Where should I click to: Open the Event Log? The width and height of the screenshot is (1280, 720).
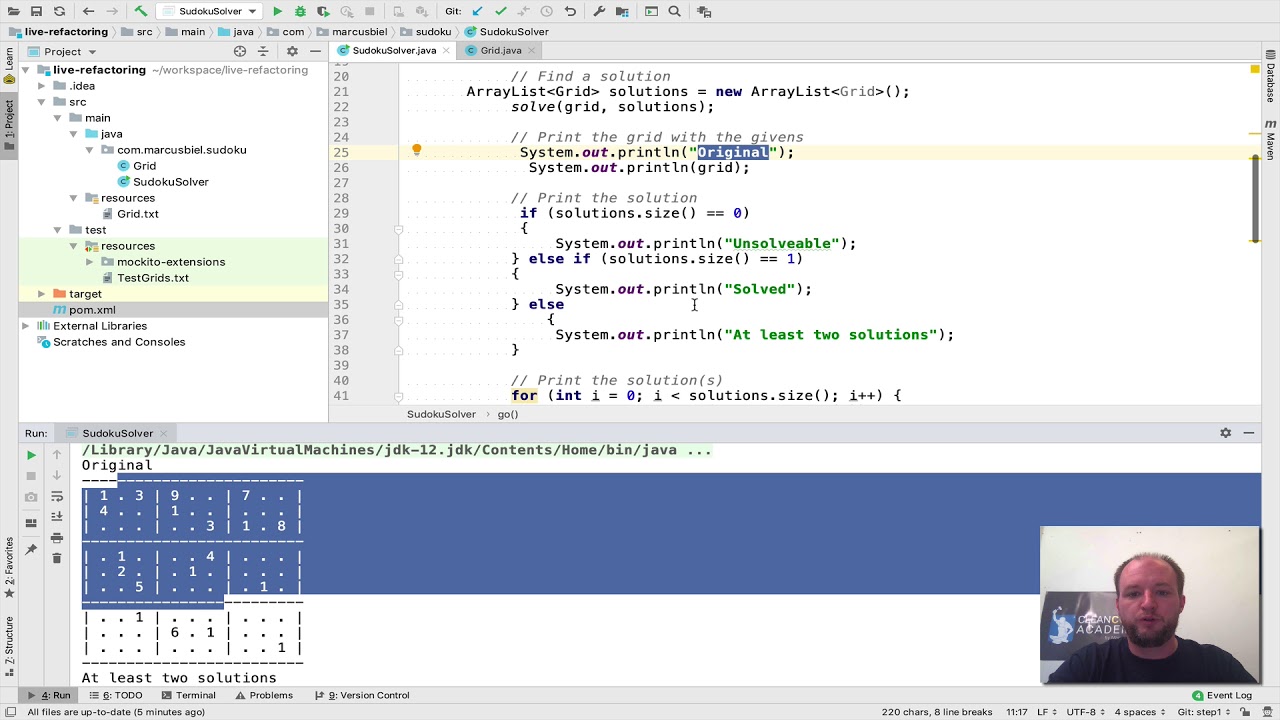[1222, 695]
